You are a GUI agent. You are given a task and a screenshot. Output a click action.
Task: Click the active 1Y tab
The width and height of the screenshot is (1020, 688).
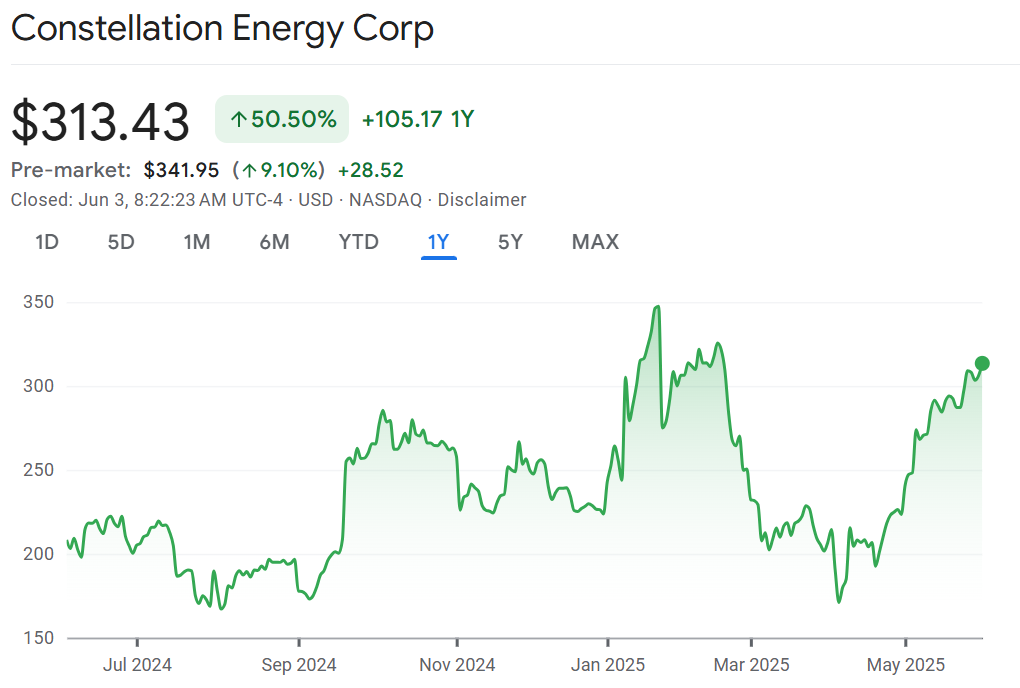point(439,242)
